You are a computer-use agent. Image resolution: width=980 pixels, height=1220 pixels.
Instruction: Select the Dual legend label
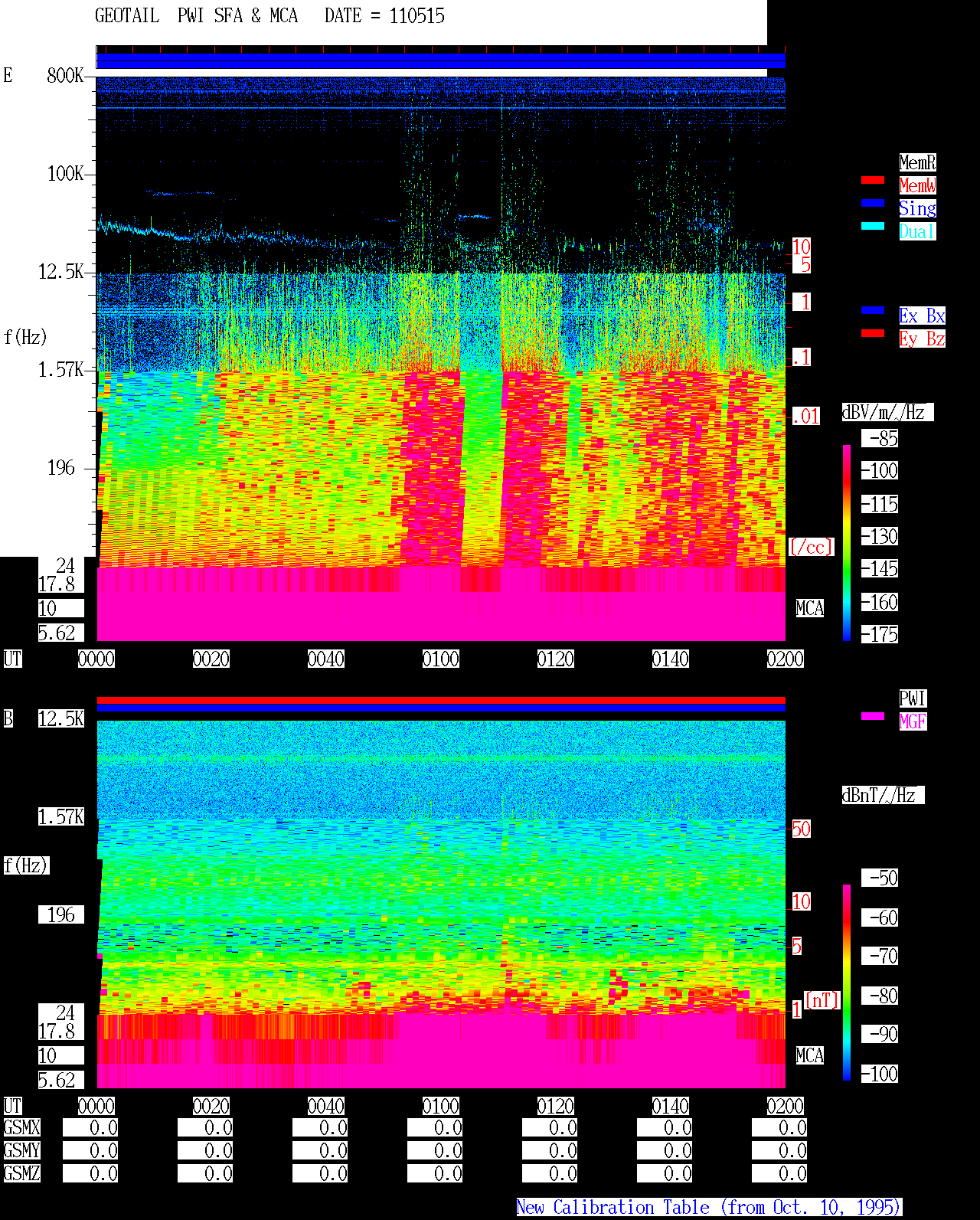[x=917, y=231]
